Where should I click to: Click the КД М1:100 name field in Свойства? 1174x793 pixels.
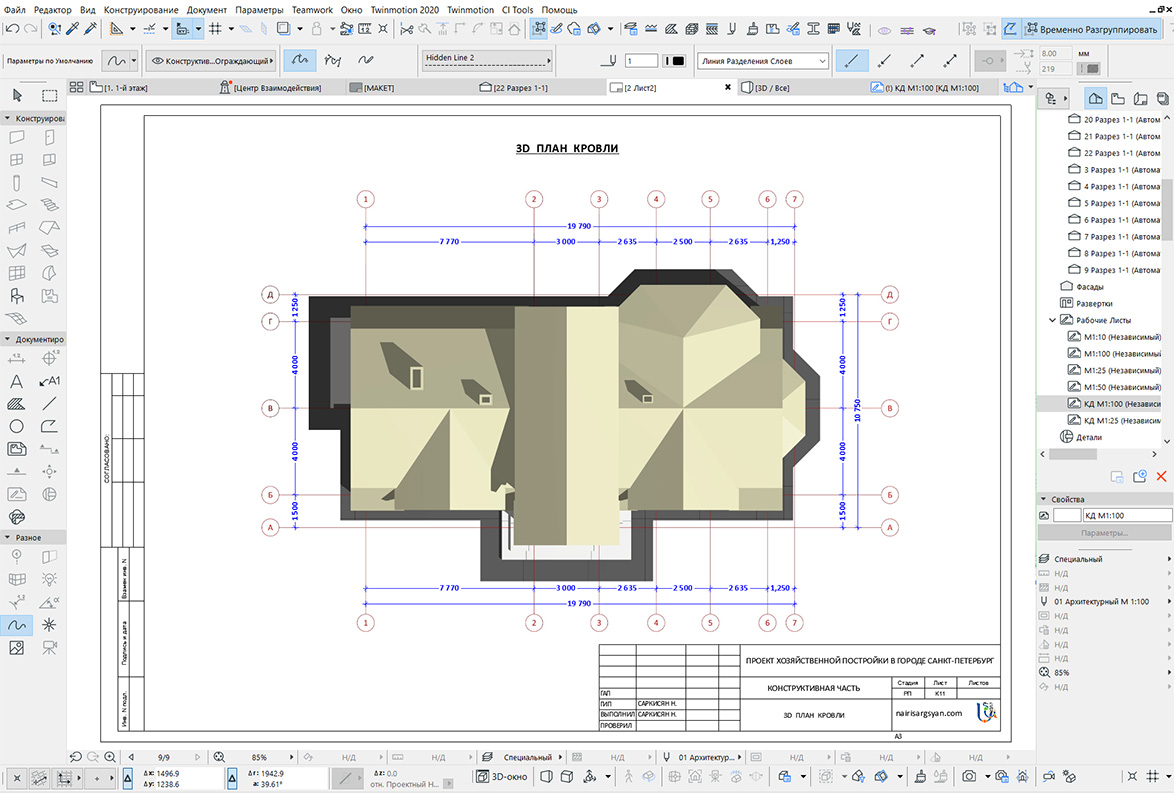(1127, 515)
